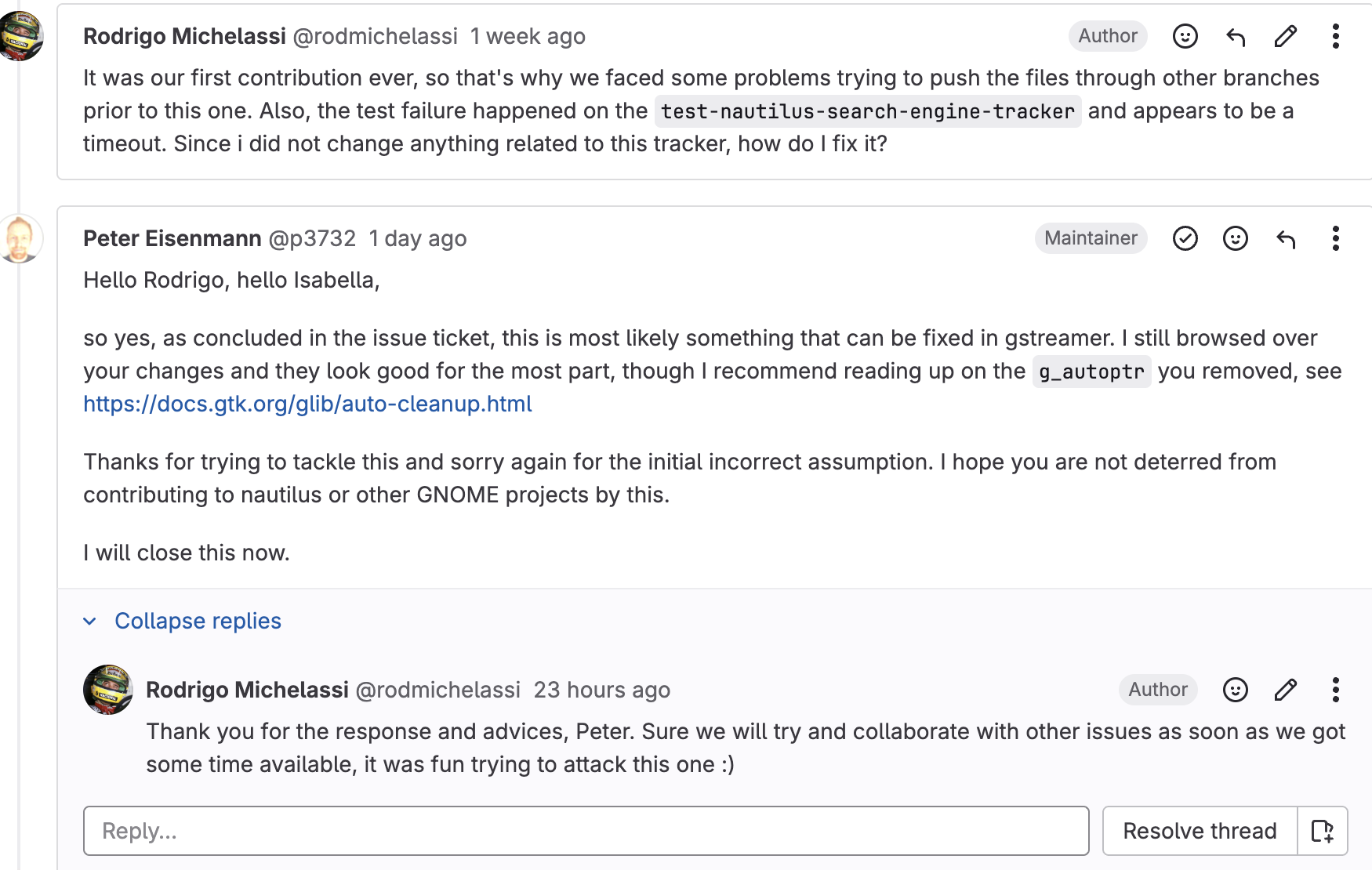Screen dimensions: 1372x870
Task: Create new issue to resolve thread icon
Action: (1323, 831)
